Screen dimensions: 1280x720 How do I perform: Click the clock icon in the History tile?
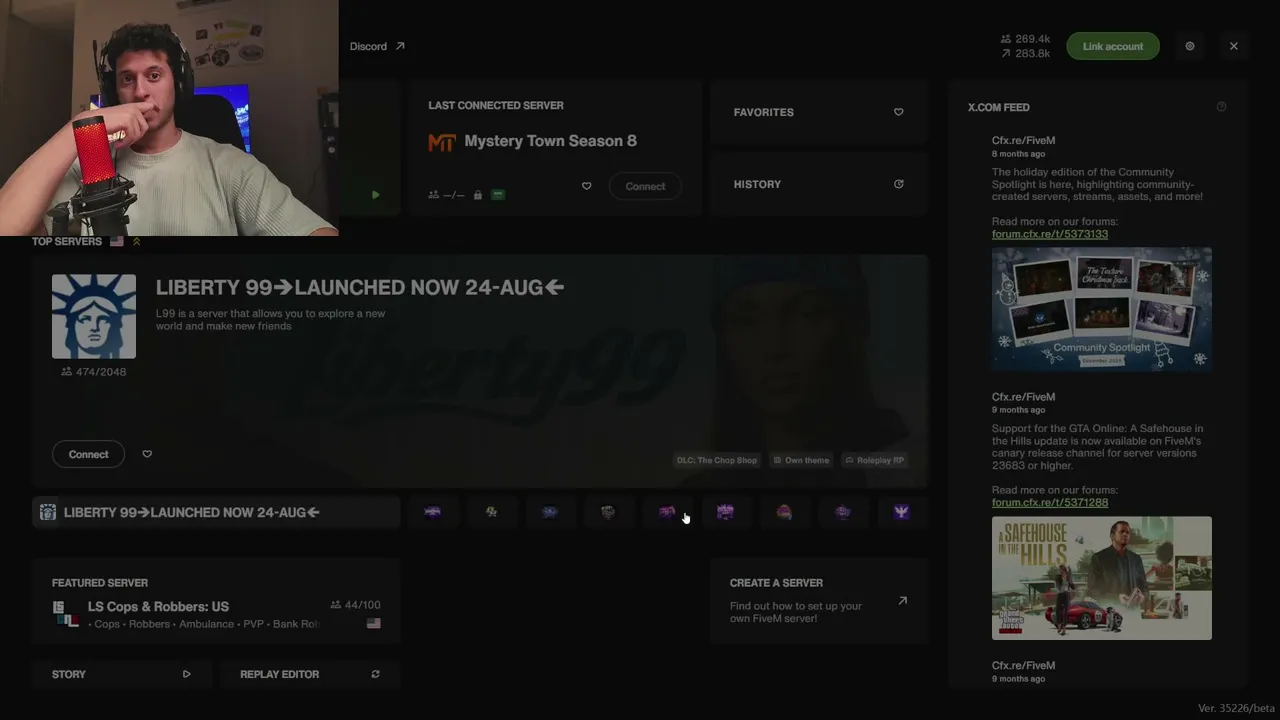pos(898,184)
